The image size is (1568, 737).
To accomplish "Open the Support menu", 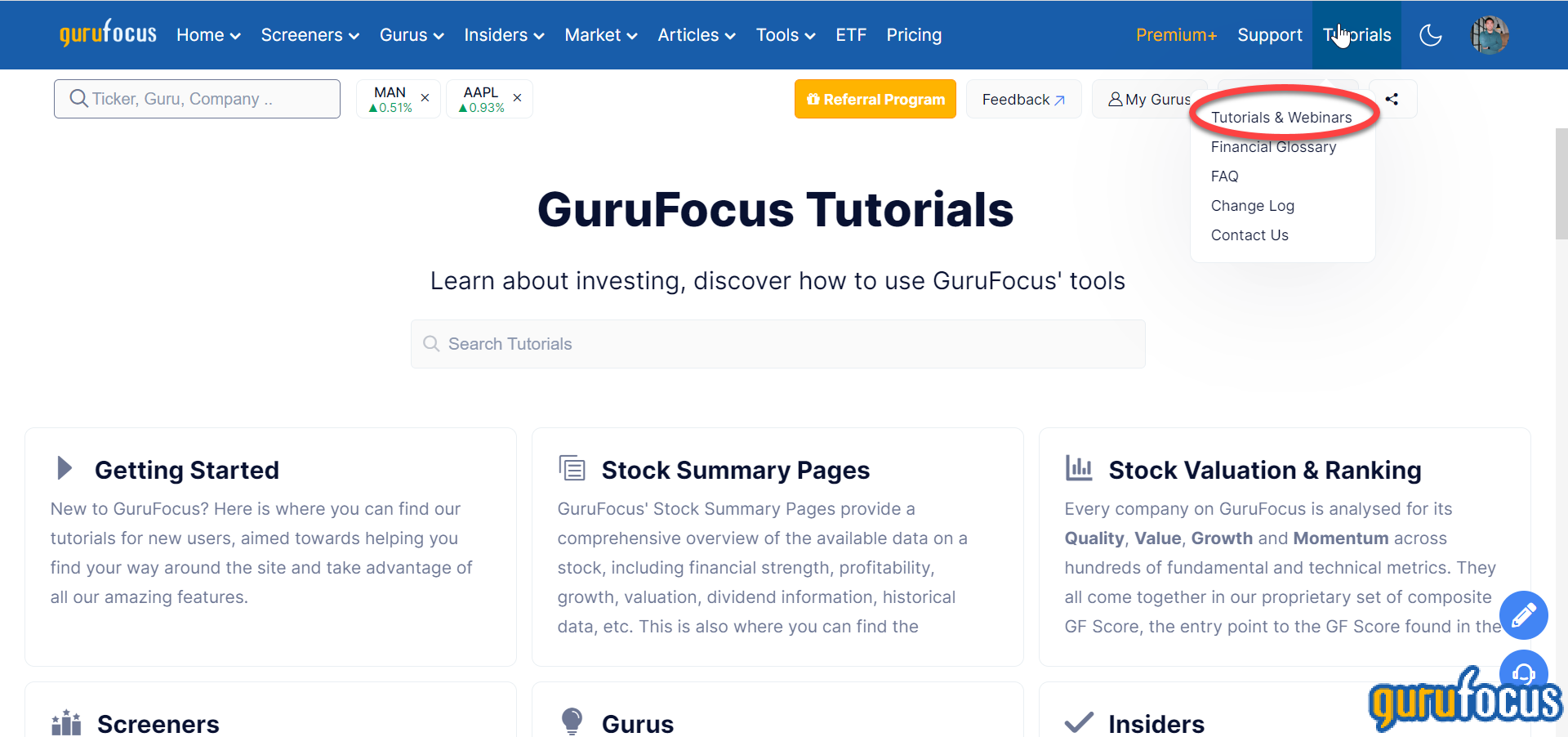I will (x=1270, y=35).
